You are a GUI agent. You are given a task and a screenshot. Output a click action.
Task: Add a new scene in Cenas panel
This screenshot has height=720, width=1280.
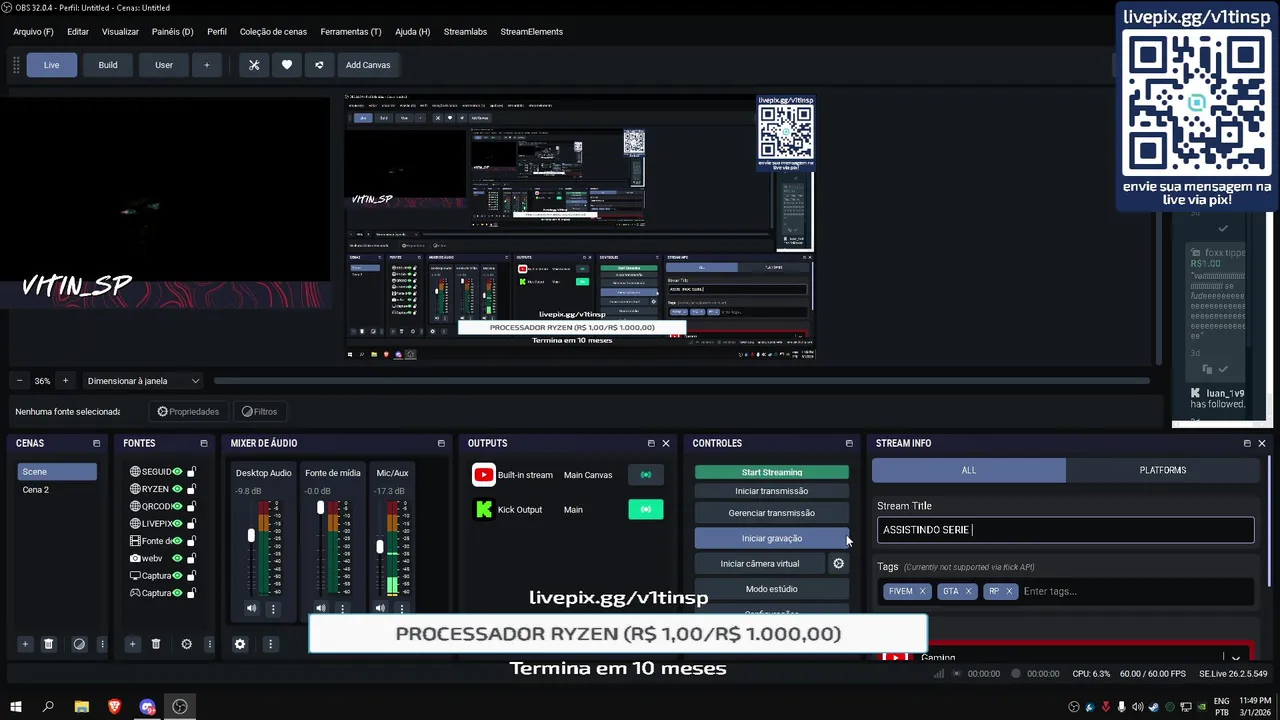[x=25, y=644]
